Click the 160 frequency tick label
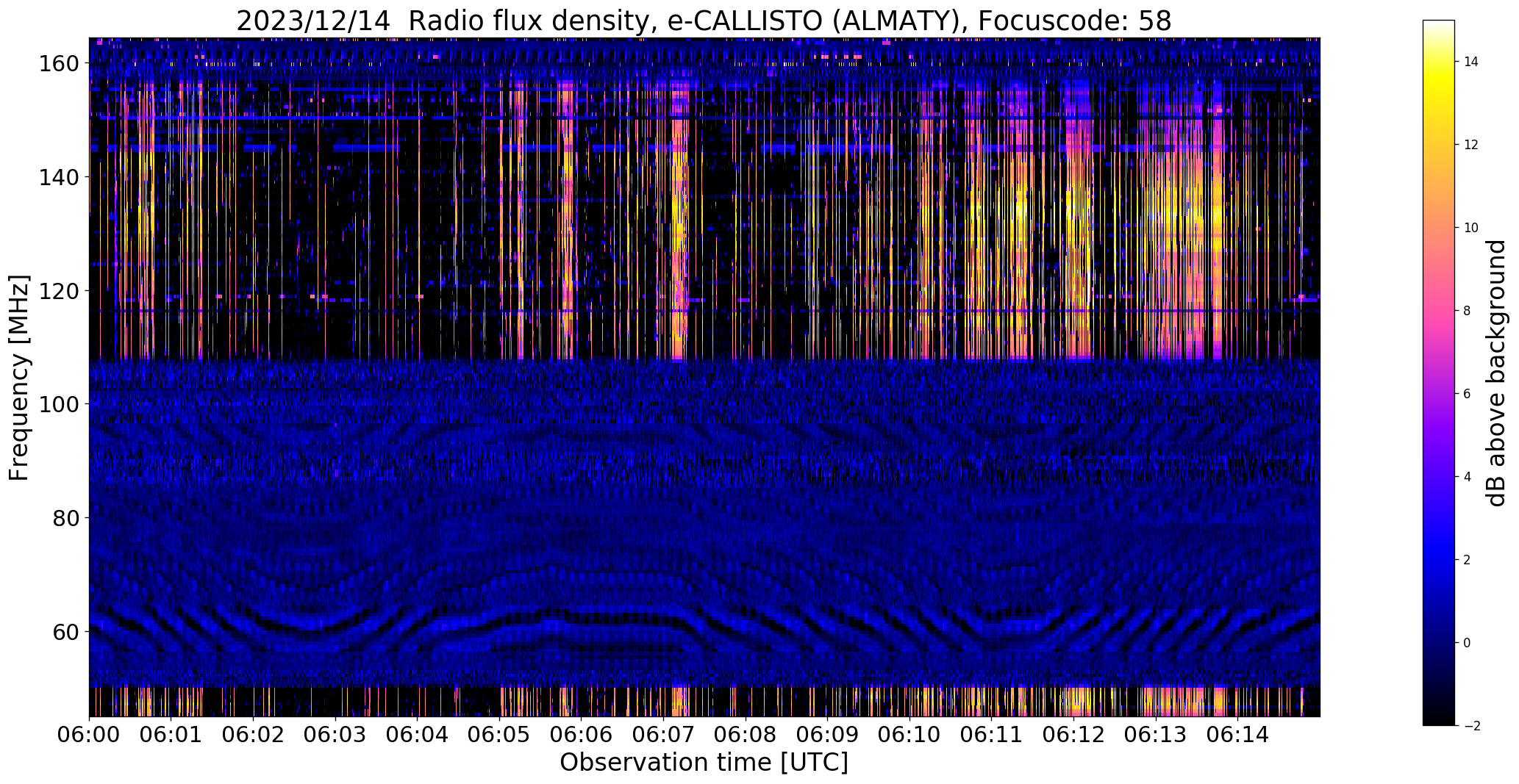The image size is (1519, 784). click(x=58, y=64)
